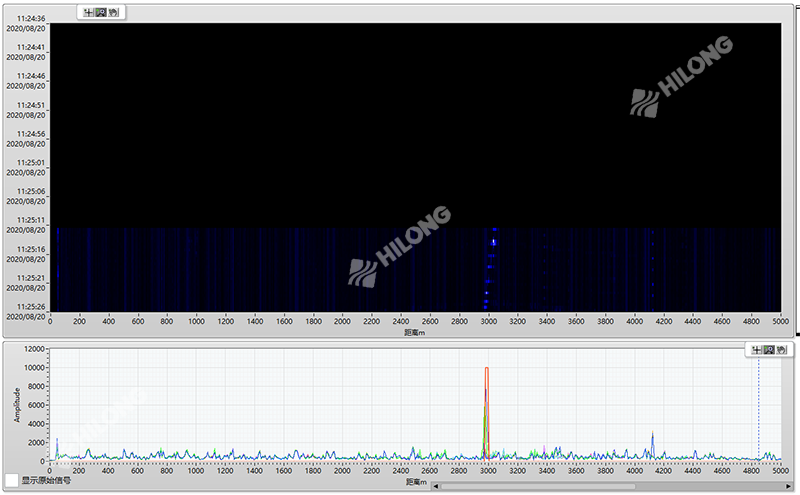Click the 10000 amplitude axis value

[35, 368]
